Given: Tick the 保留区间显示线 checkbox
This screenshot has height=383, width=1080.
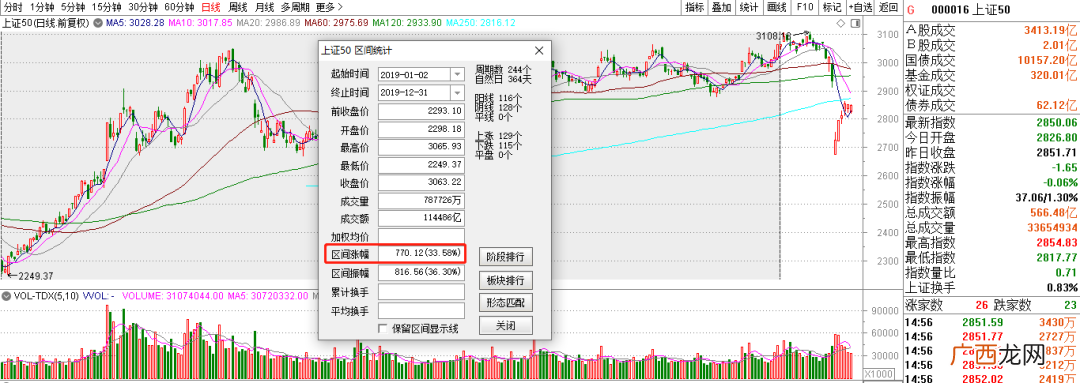Looking at the screenshot, I should 382,329.
